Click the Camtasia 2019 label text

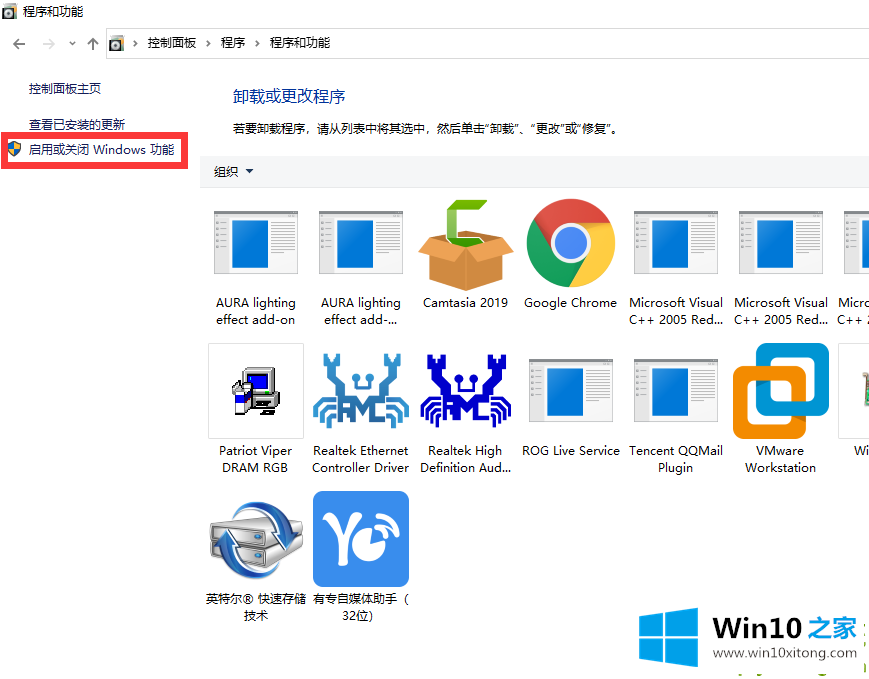(466, 303)
